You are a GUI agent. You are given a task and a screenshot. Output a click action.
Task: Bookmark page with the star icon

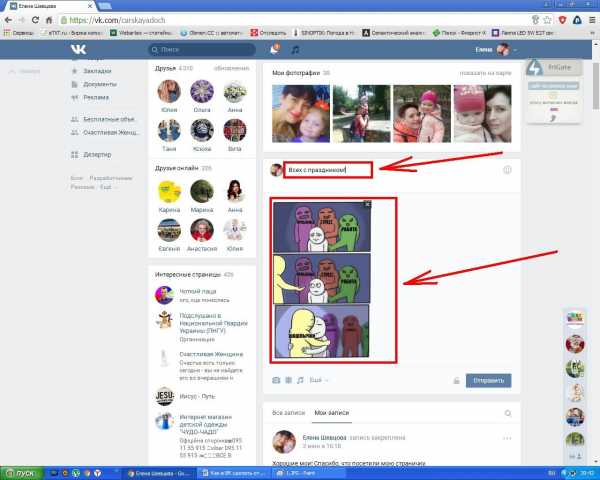point(548,20)
